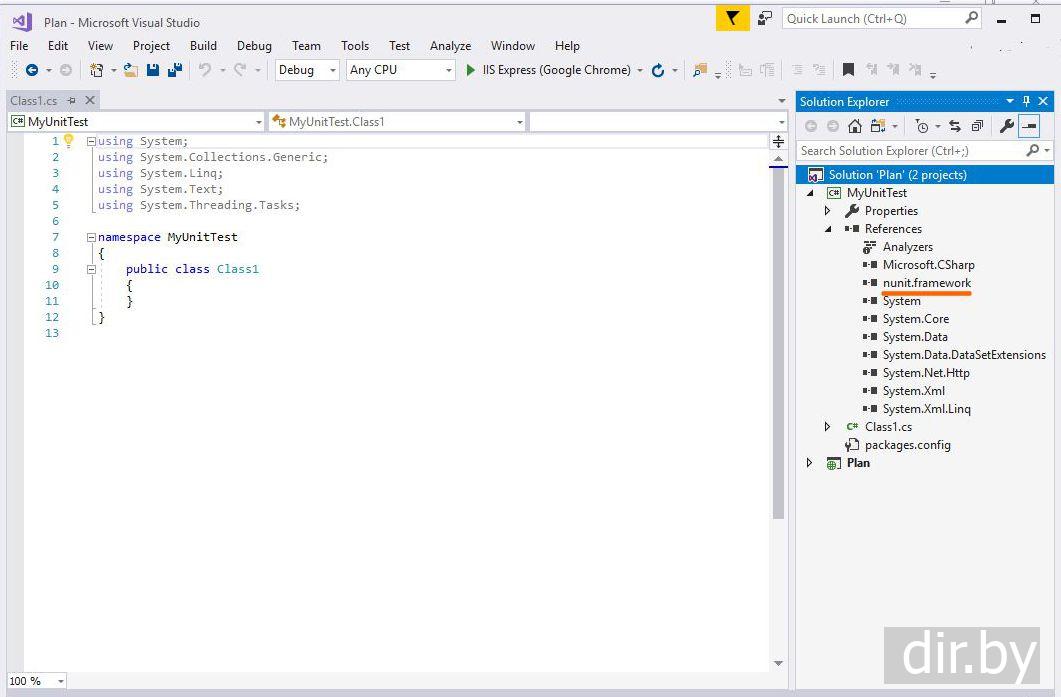1061x697 pixels.
Task: Select nunit.framework reference in tree
Action: click(926, 283)
